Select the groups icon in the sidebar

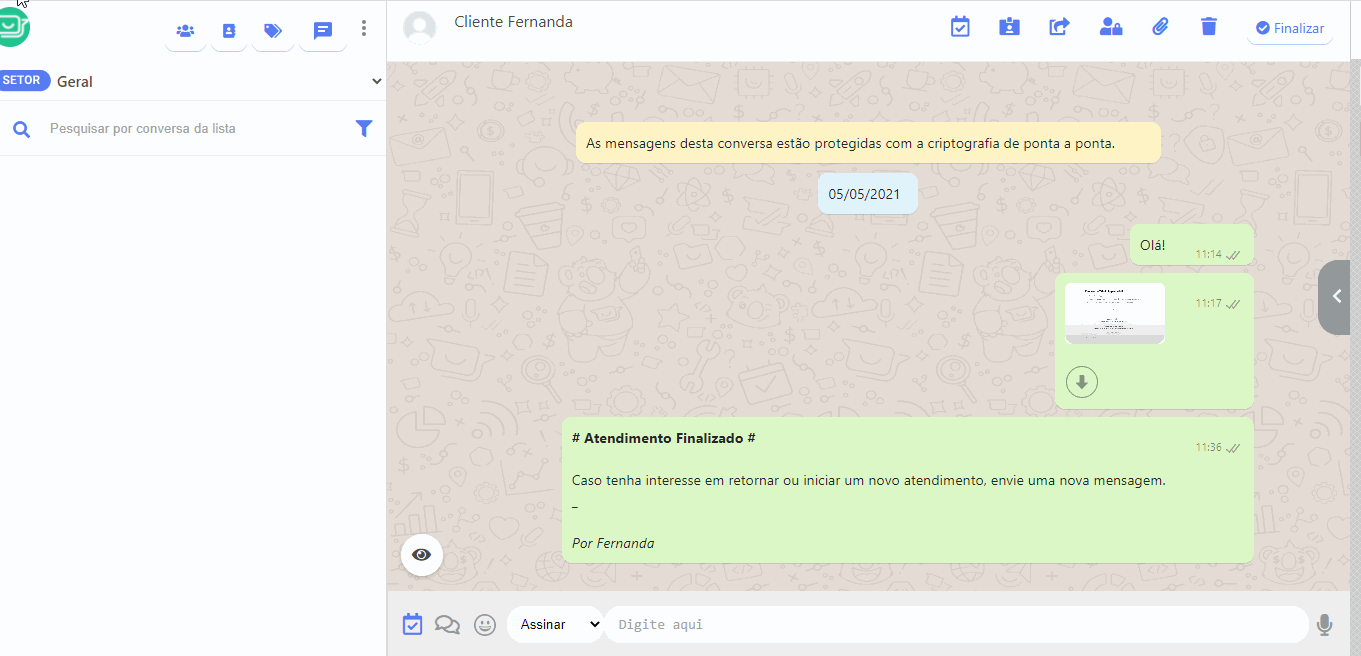[x=185, y=31]
